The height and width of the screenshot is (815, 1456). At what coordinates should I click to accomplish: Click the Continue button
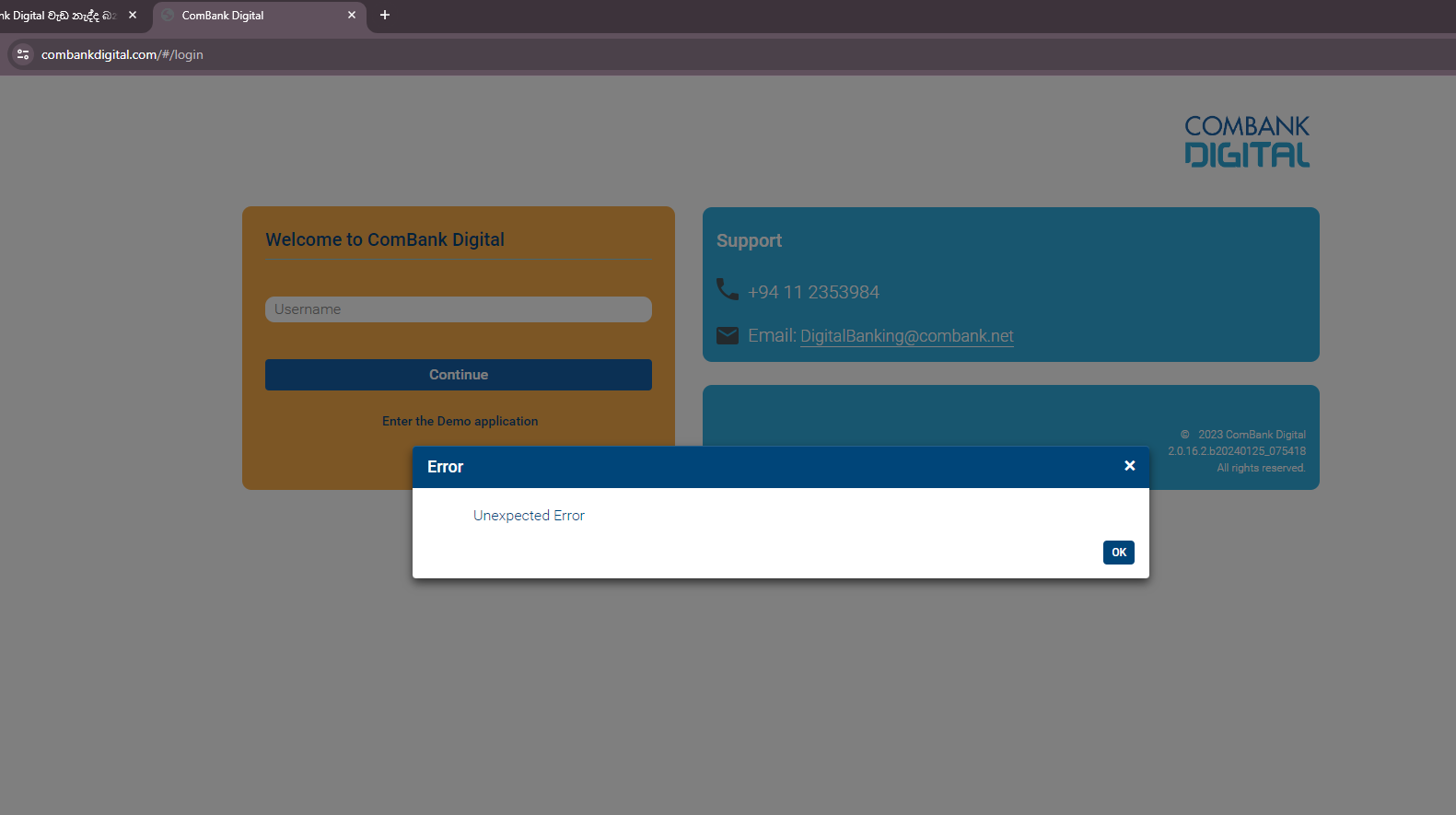coord(459,375)
